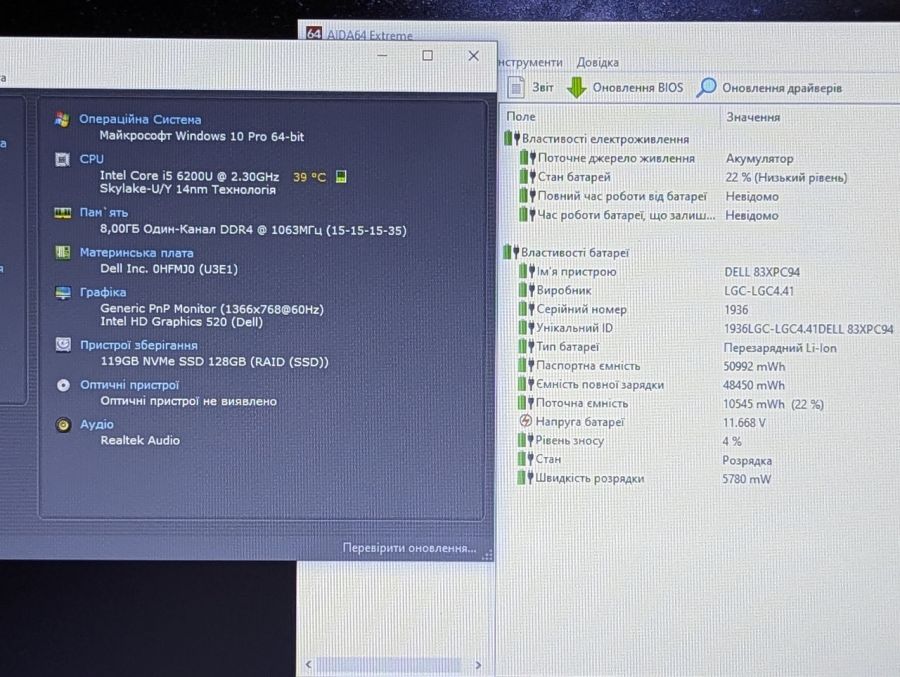Image resolution: width=900 pixels, height=677 pixels.
Task: Click the monitor icon beside Графіка
Action: [63, 292]
